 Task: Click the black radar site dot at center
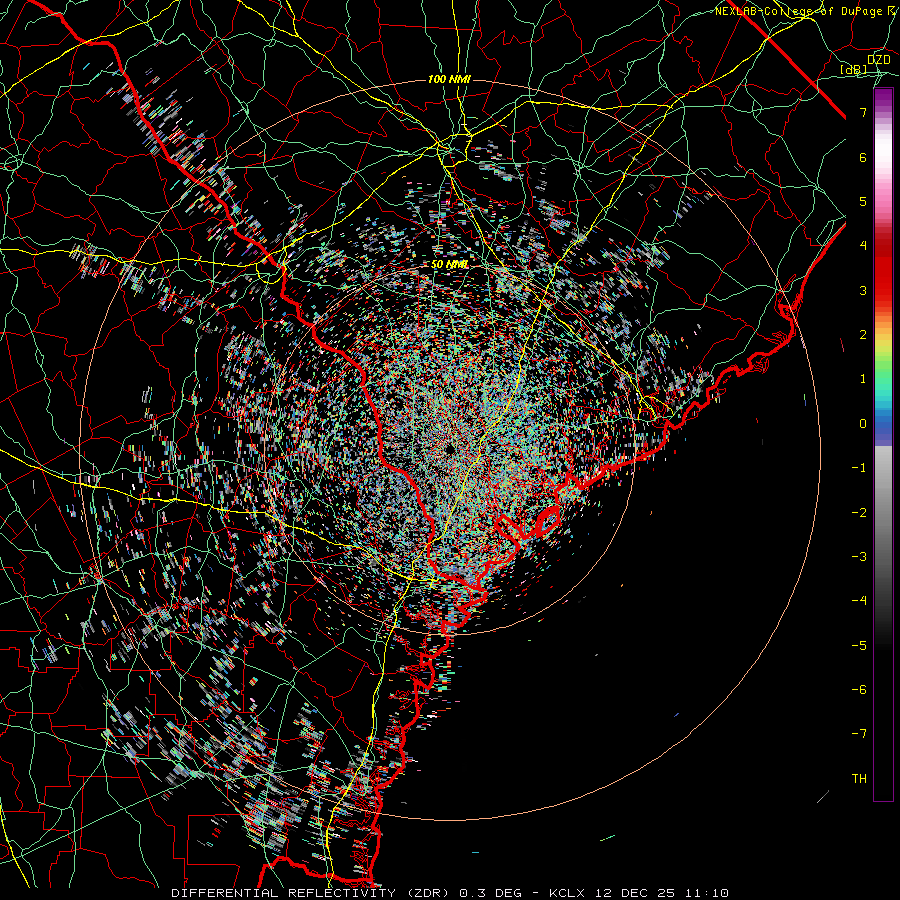pos(450,449)
